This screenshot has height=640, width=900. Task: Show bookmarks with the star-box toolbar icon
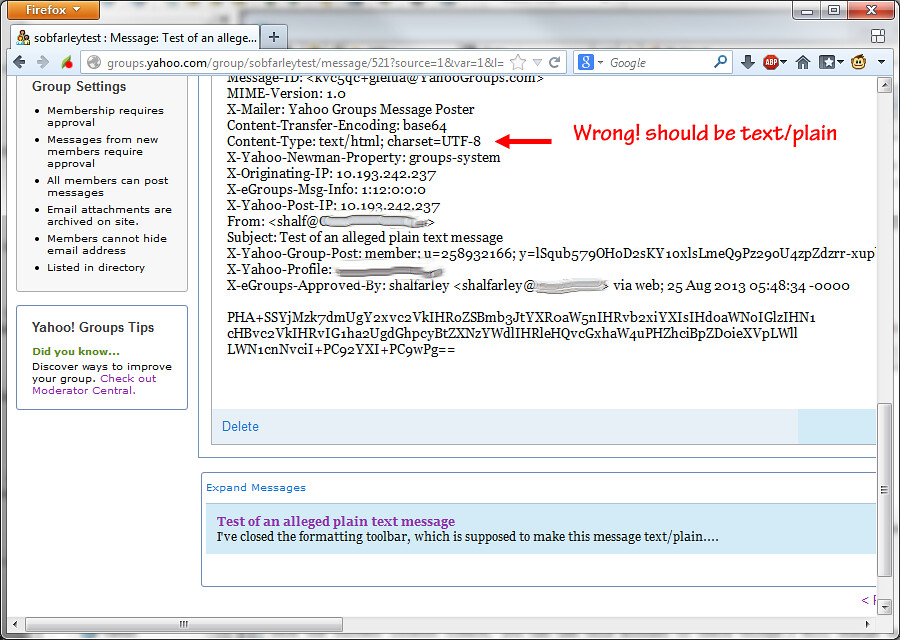pyautogui.click(x=827, y=62)
